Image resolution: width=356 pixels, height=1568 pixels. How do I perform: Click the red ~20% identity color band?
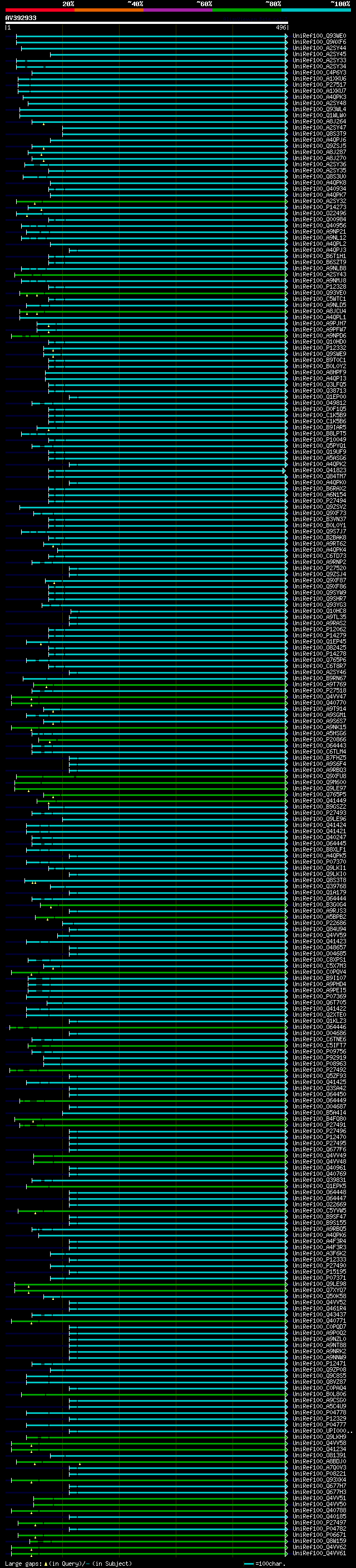(x=39, y=11)
